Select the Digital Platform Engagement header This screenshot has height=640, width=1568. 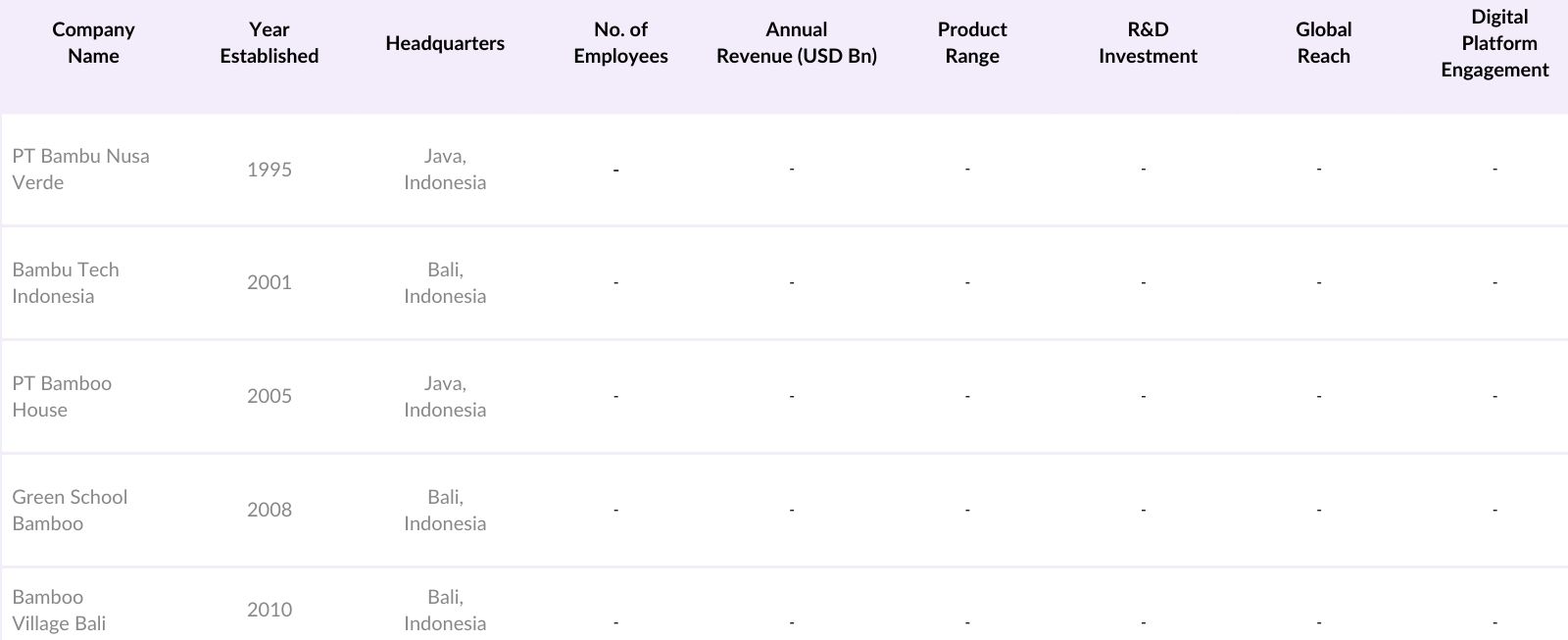click(1494, 43)
